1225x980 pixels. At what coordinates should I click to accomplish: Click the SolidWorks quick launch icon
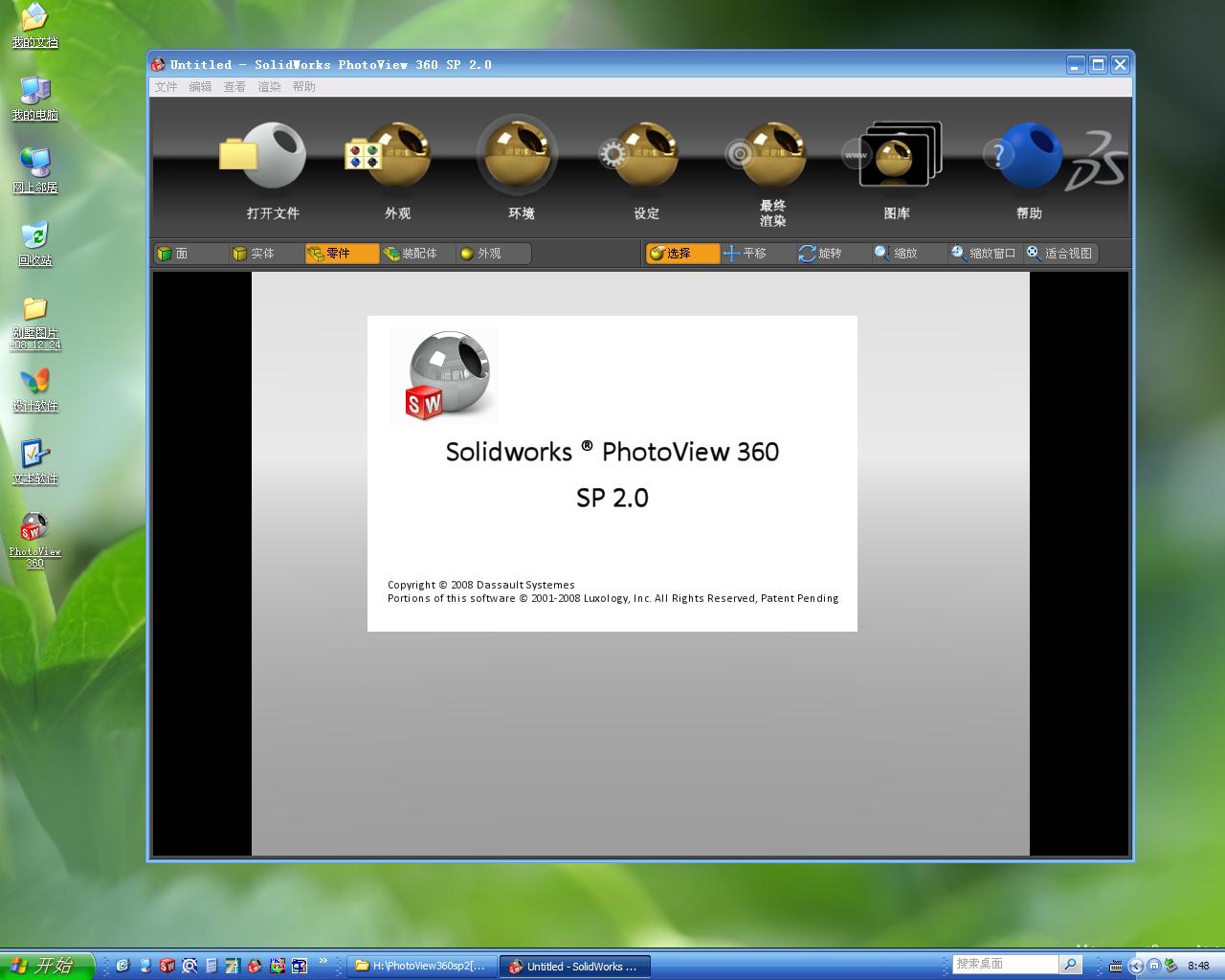[x=167, y=967]
